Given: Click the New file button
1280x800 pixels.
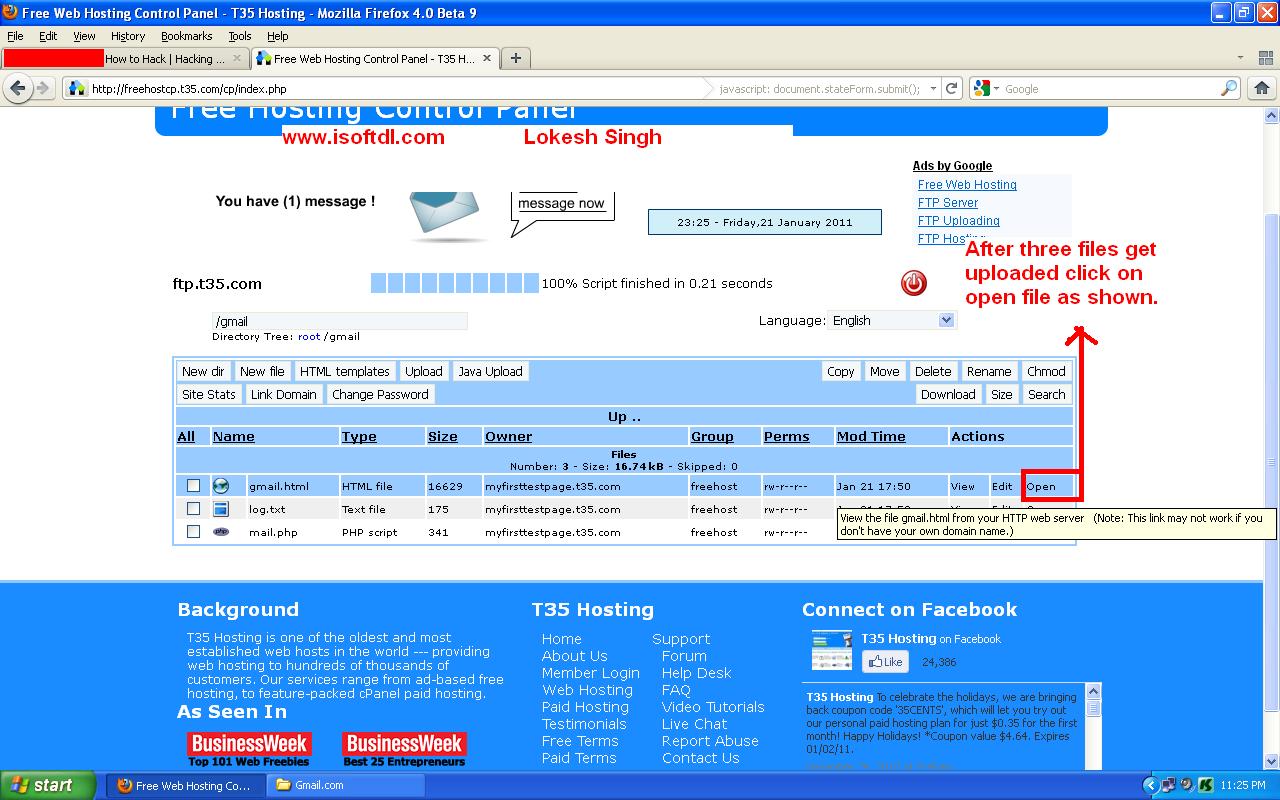Looking at the screenshot, I should pyautogui.click(x=262, y=371).
